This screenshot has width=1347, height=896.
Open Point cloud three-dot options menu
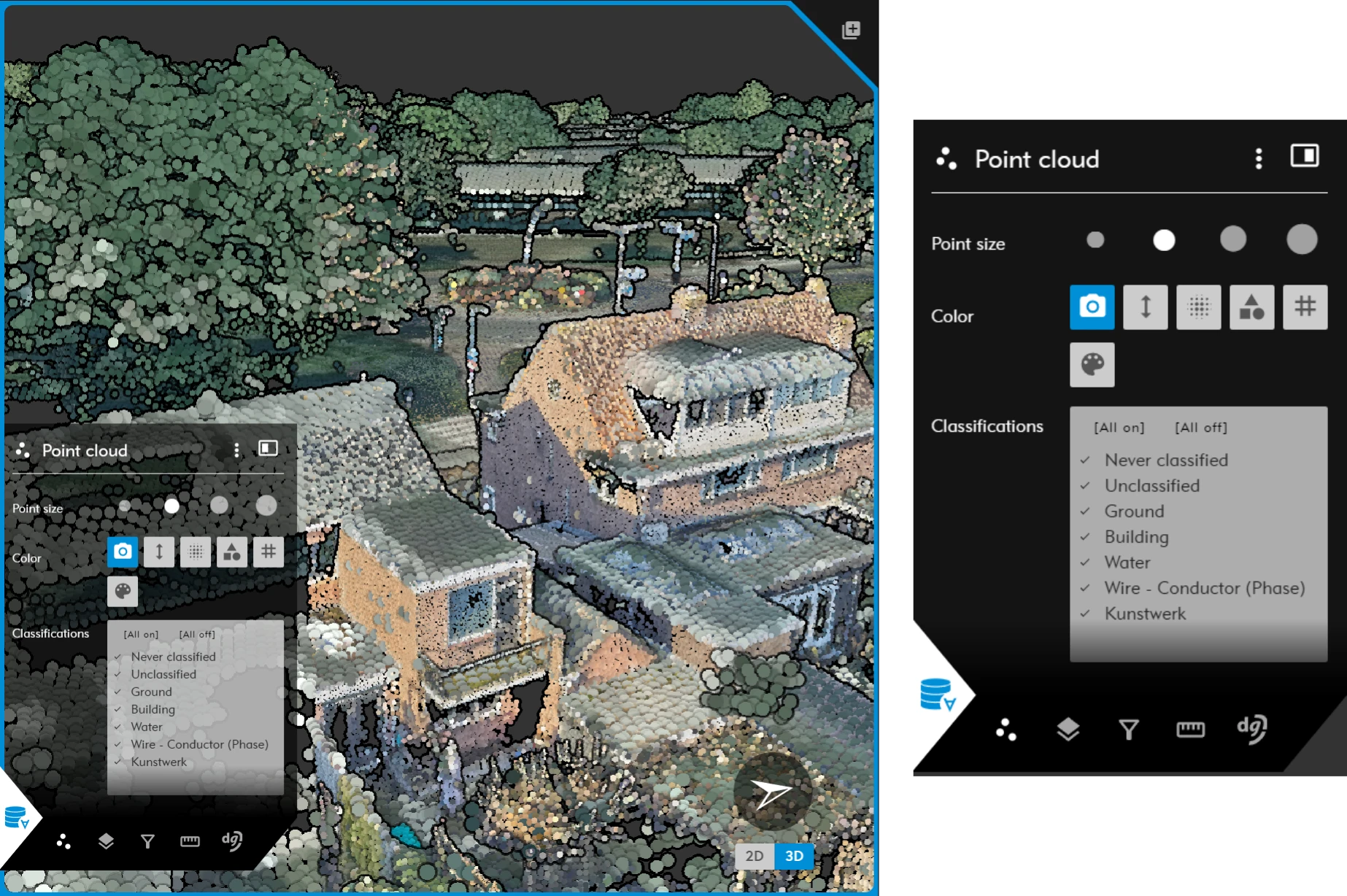[x=1258, y=158]
